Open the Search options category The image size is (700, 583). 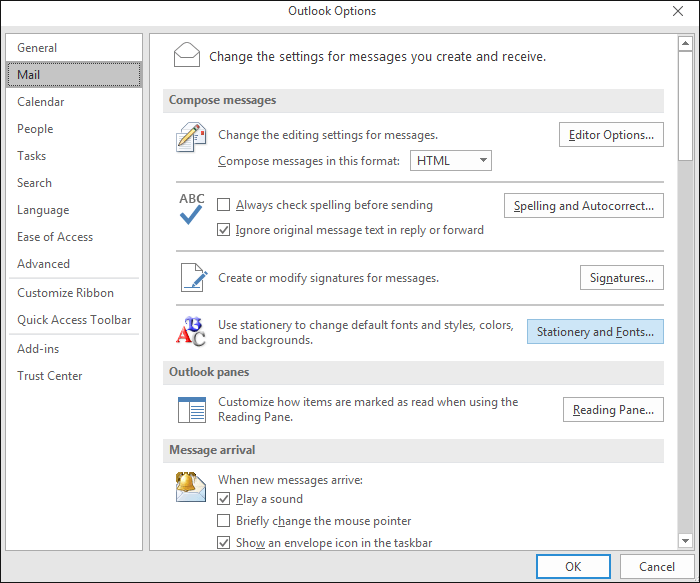[x=74, y=183]
